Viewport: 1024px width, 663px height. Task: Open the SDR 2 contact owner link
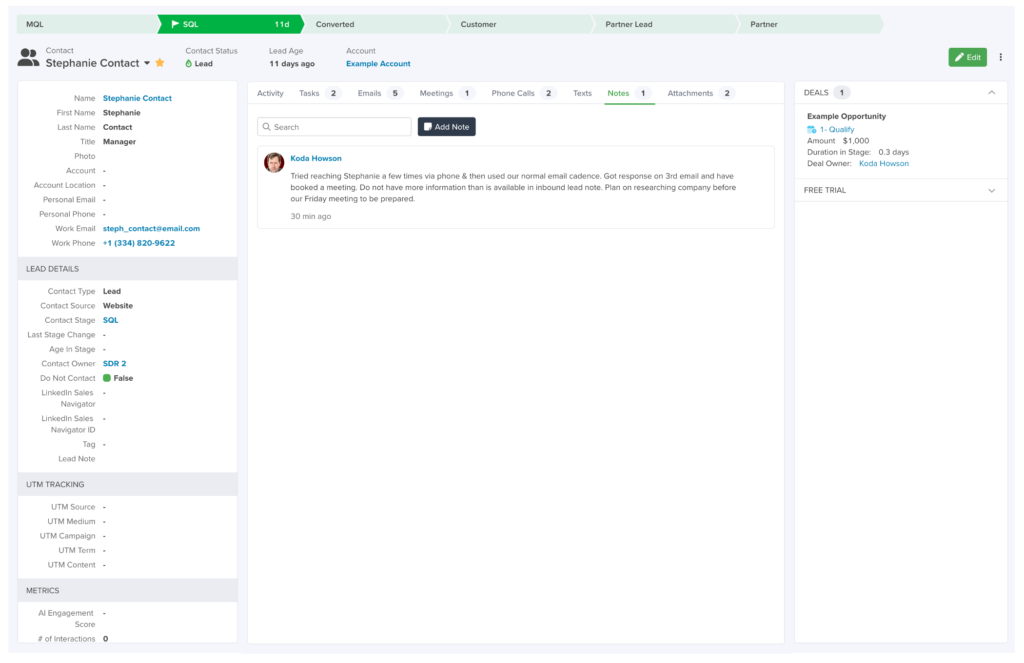pos(114,364)
